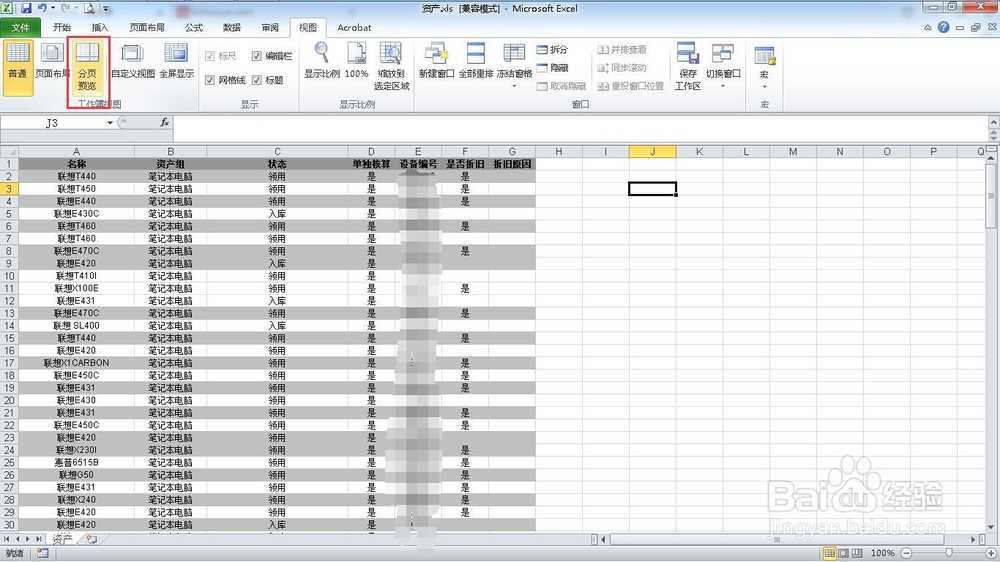This screenshot has width=1000, height=562.
Task: Expand Switch Windows (切换窗口) dropdown
Action: pos(723,85)
